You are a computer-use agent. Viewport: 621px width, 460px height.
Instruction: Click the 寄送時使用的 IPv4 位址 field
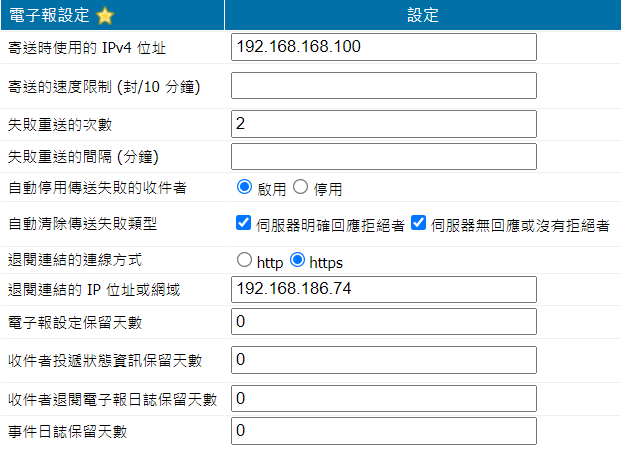383,47
